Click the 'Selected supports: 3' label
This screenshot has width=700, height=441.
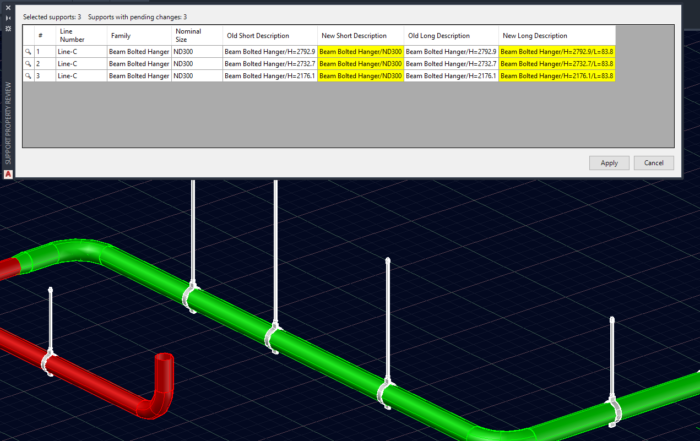(x=52, y=17)
